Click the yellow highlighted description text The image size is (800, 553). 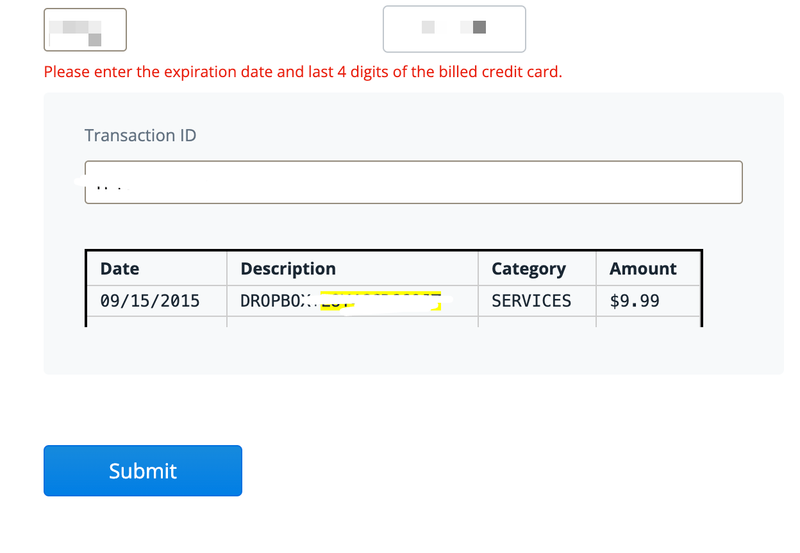(x=380, y=301)
